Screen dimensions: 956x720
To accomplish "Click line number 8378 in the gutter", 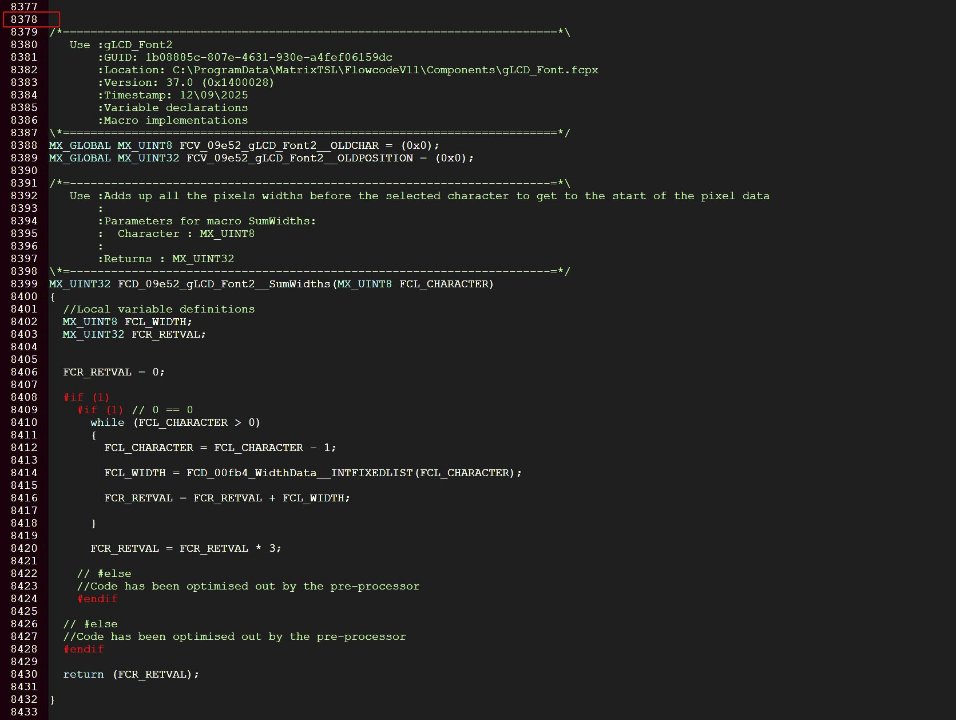I will [24, 19].
